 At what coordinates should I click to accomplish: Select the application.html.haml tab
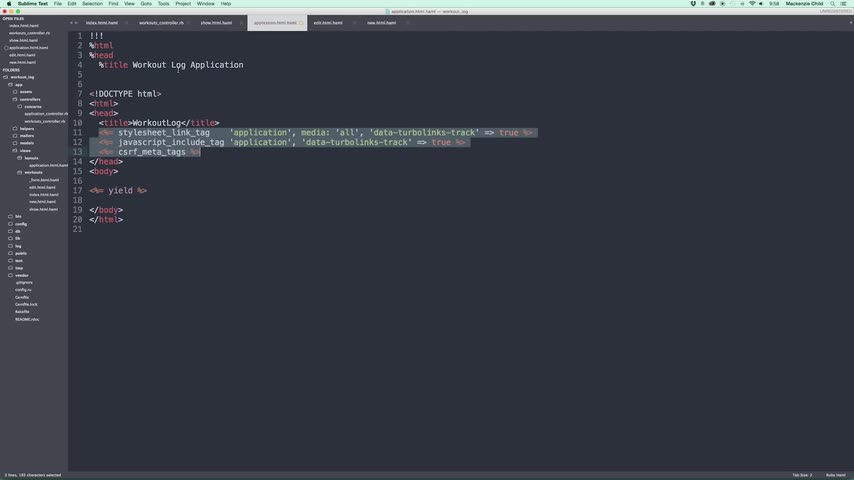[x=276, y=23]
